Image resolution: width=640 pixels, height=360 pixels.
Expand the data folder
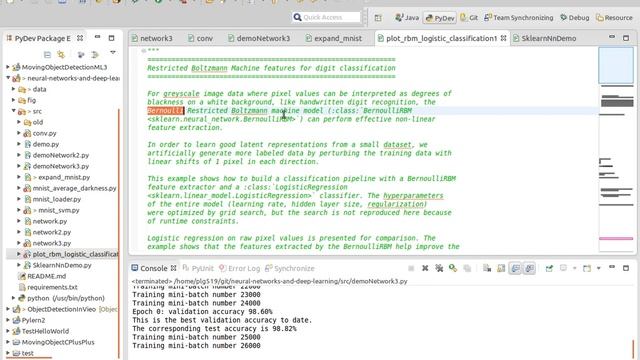coord(13,89)
